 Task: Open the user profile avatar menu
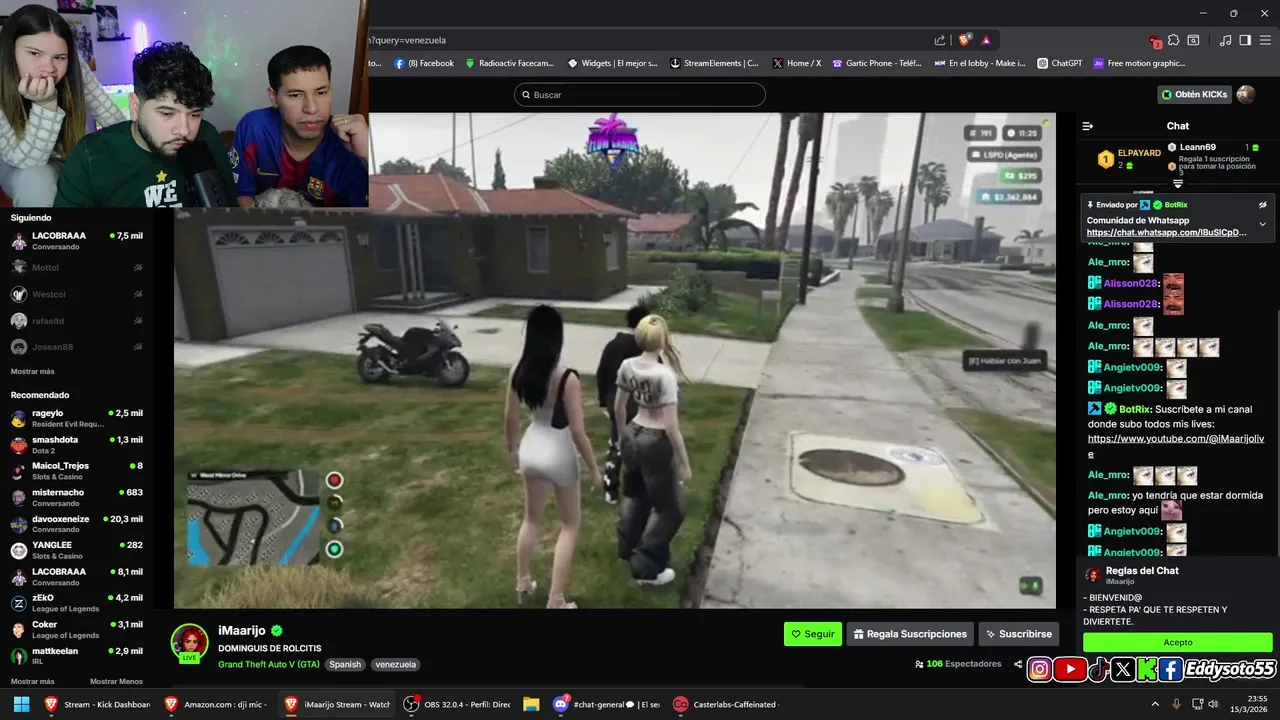[1245, 94]
